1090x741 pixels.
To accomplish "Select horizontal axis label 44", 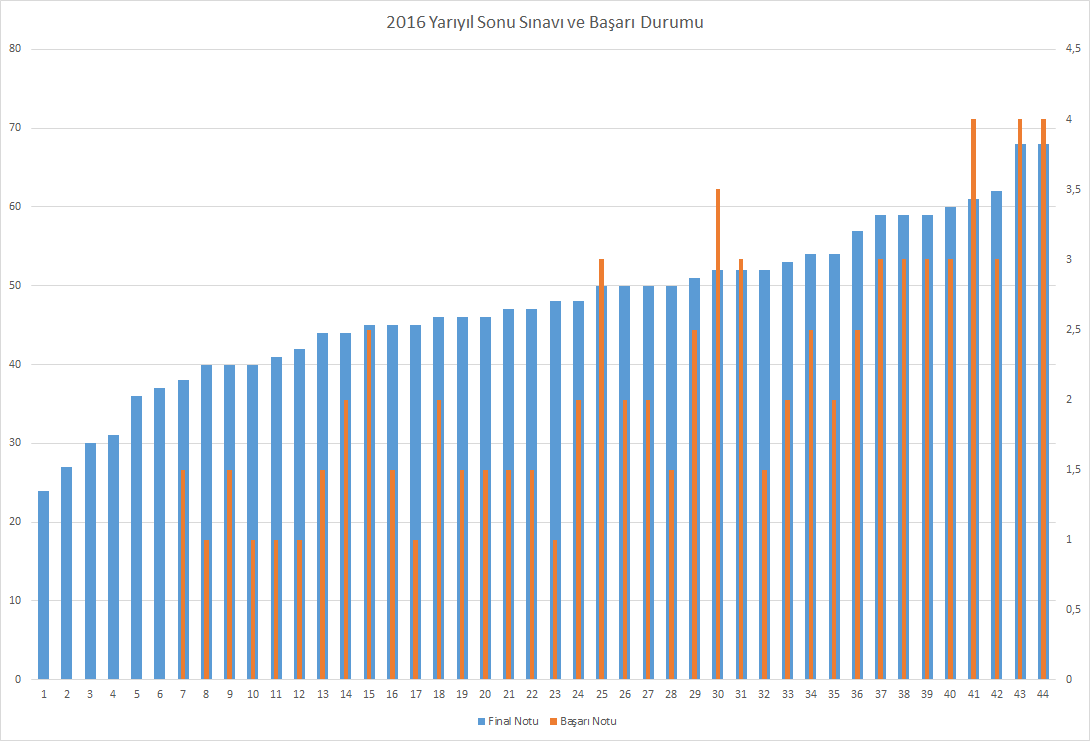I will 1043,694.
